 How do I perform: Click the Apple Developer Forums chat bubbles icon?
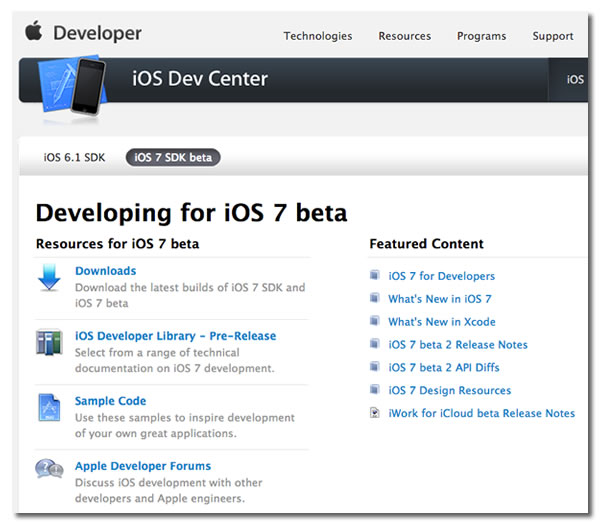coord(49,469)
